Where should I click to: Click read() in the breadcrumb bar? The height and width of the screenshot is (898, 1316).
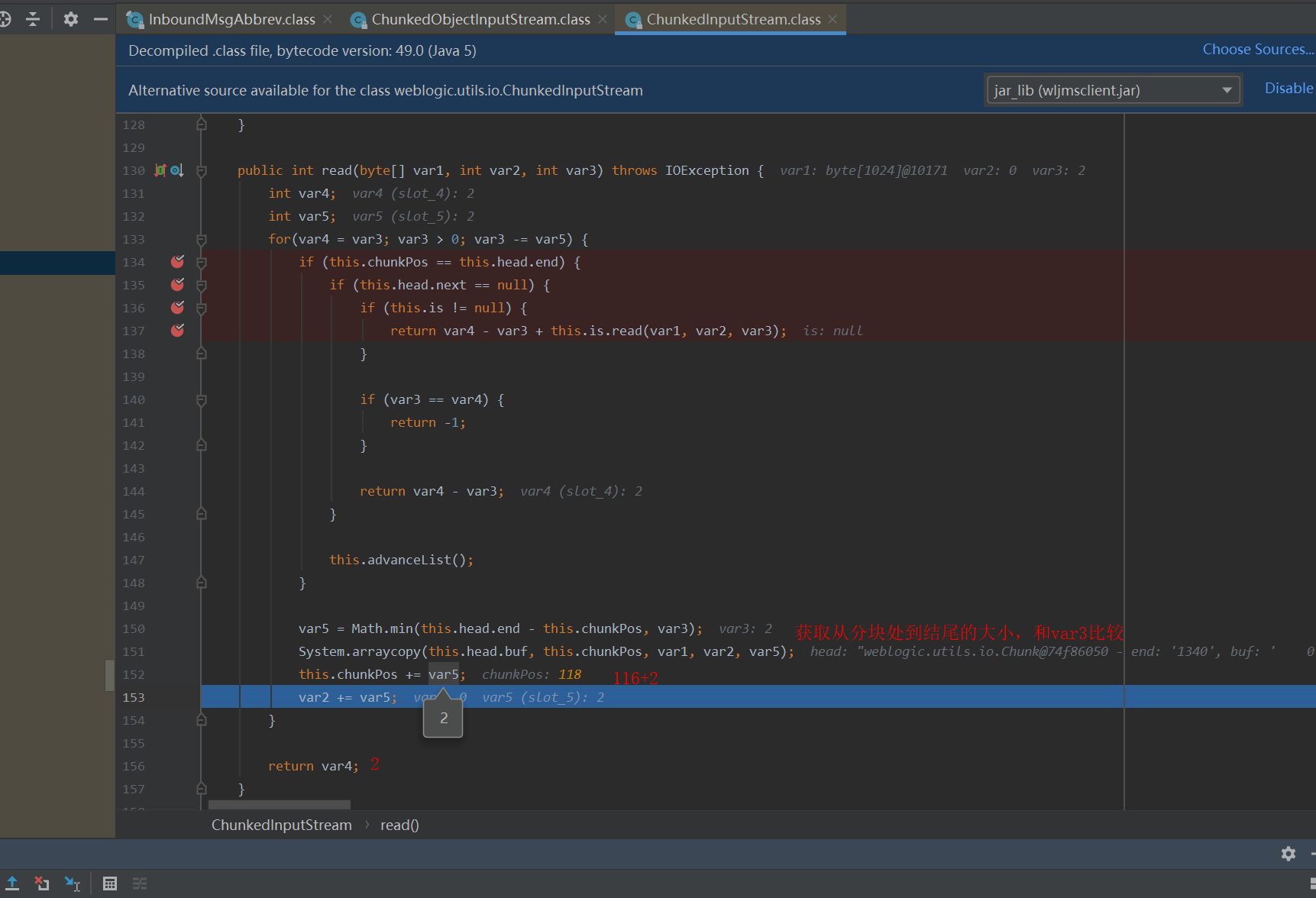tap(399, 825)
